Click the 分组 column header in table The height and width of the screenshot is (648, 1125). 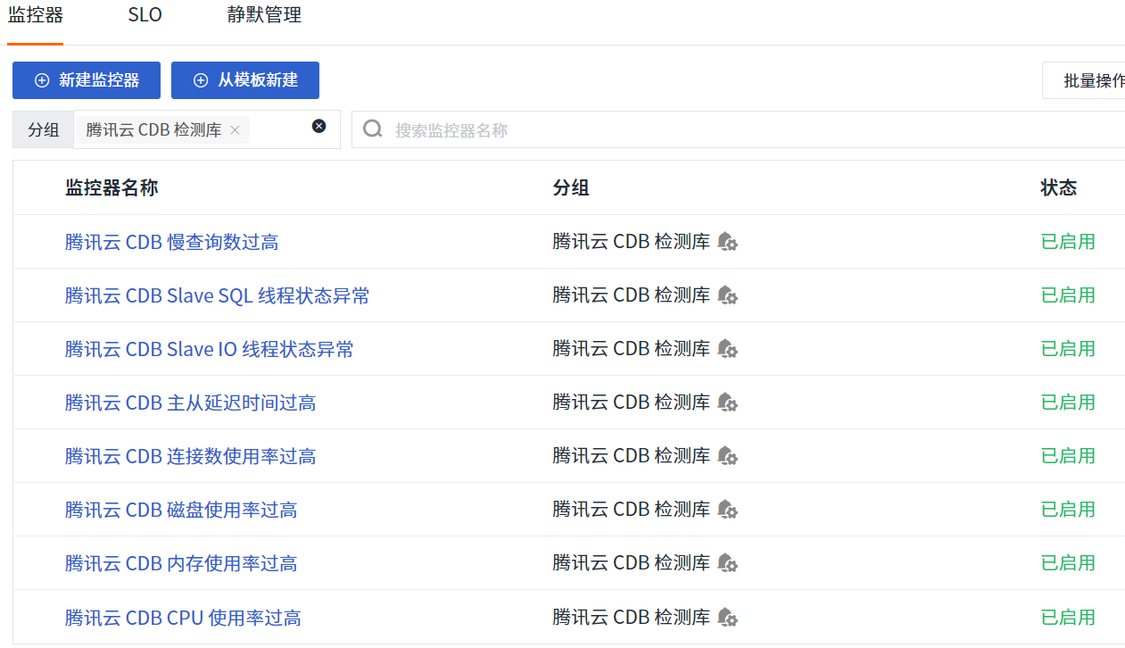571,188
